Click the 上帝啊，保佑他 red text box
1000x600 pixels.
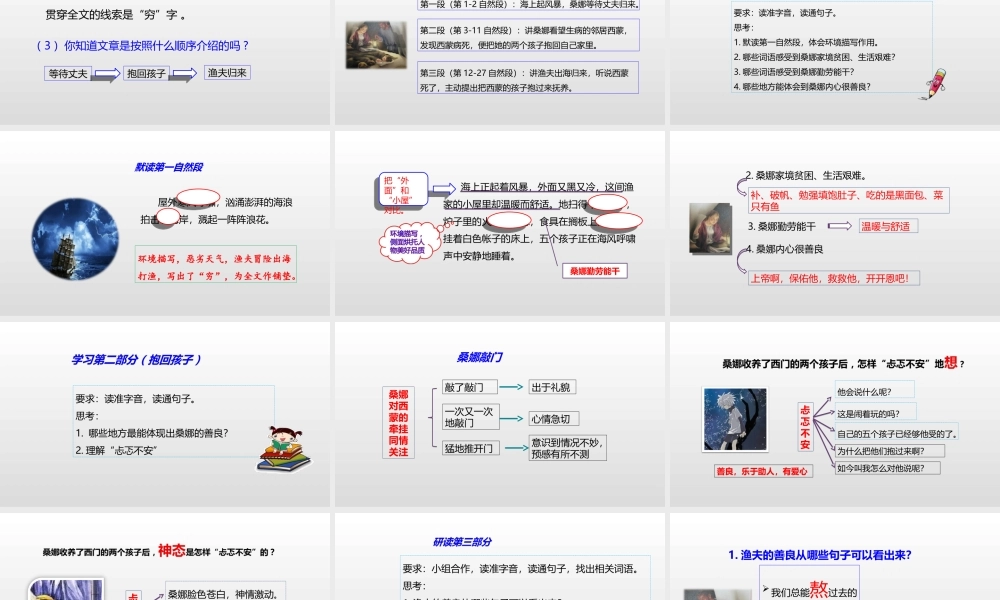(x=833, y=278)
